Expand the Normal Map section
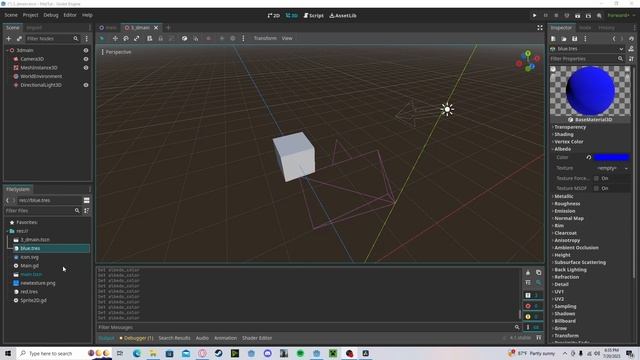The width and height of the screenshot is (640, 360). [569, 218]
